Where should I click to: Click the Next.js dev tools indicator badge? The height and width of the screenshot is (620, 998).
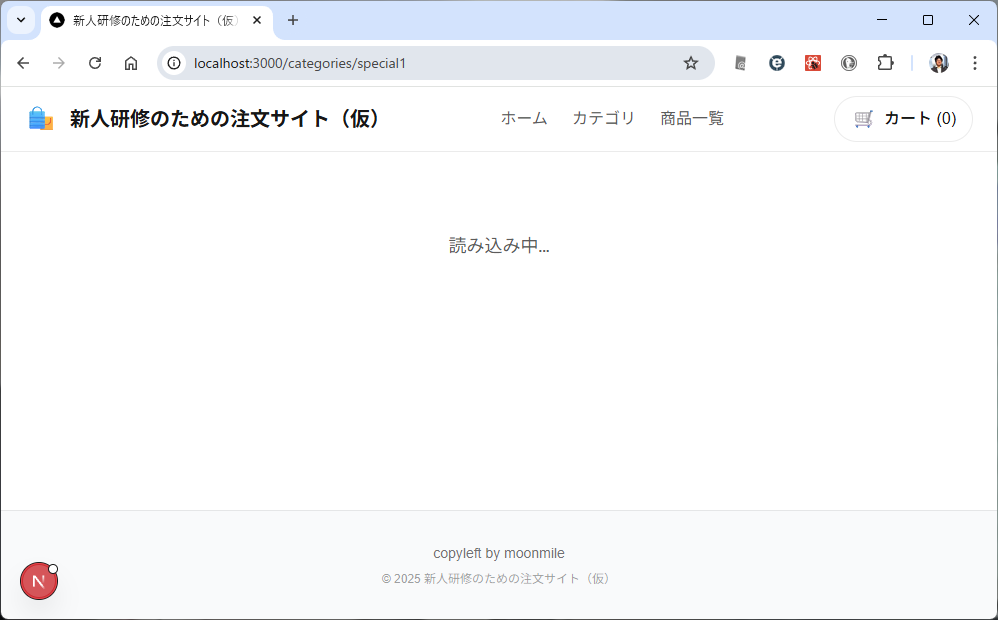pos(38,581)
